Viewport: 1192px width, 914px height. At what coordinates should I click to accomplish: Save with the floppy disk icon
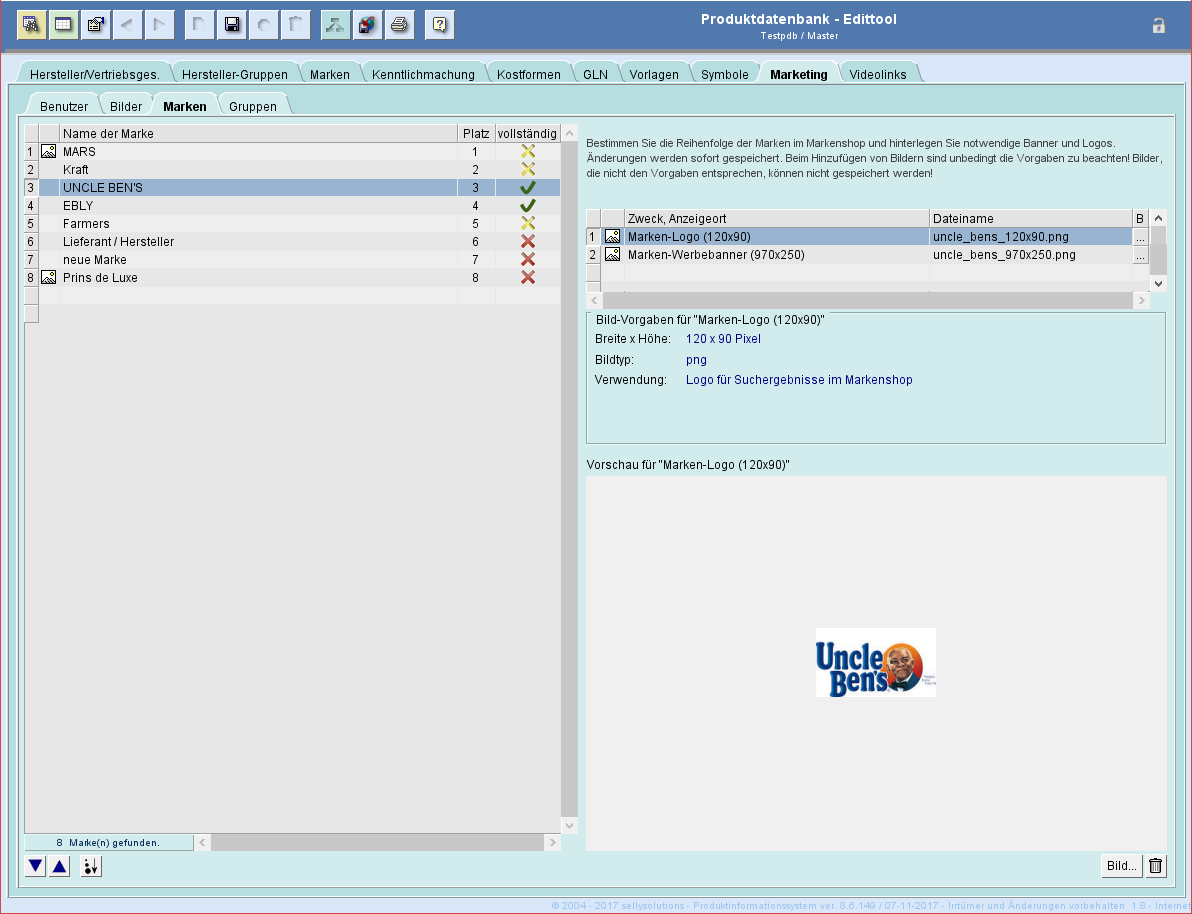[232, 24]
